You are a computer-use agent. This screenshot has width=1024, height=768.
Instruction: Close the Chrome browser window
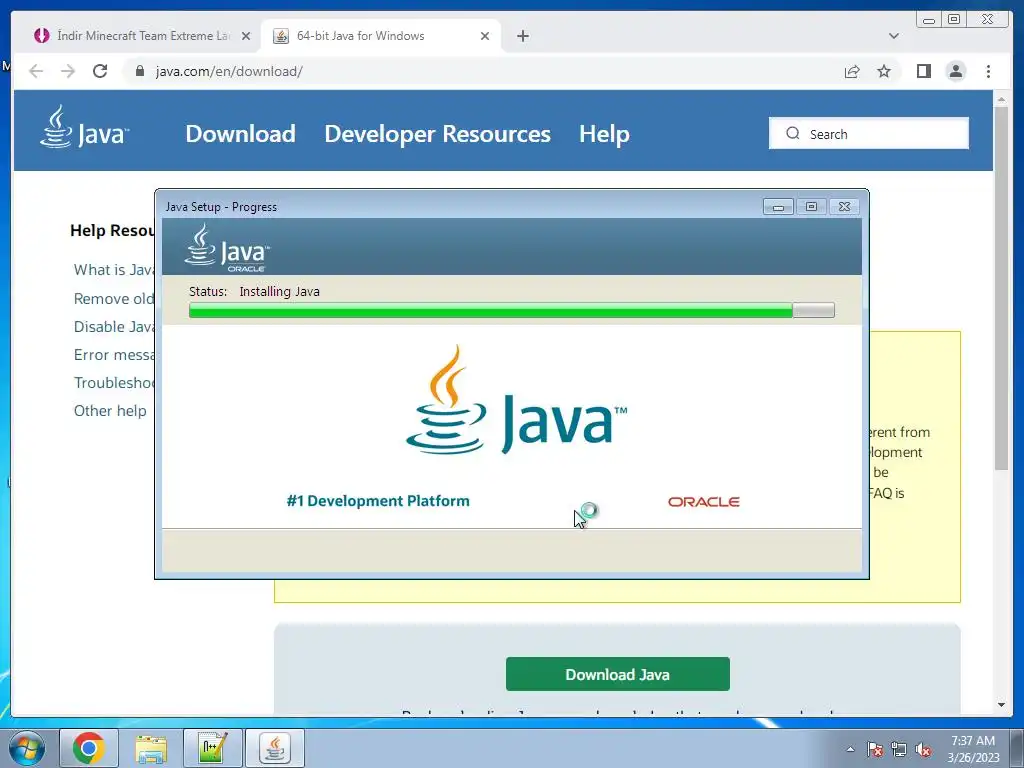pyautogui.click(x=987, y=20)
